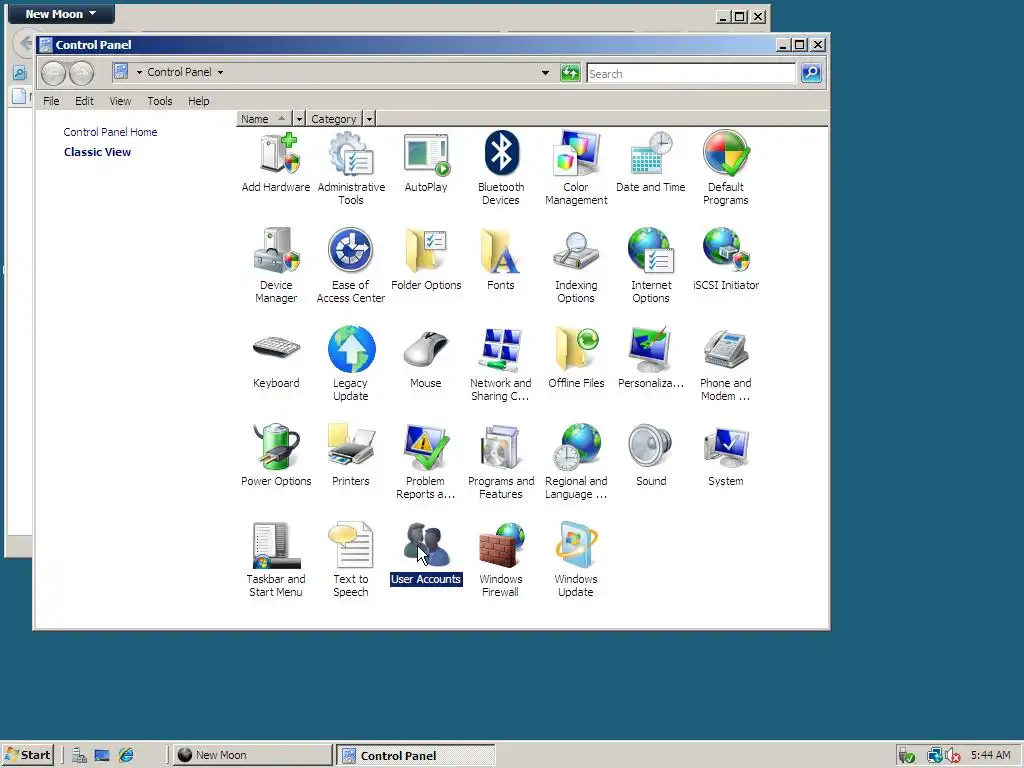Go to Control Panel Home
The width and height of the screenshot is (1024, 768).
pyautogui.click(x=110, y=132)
